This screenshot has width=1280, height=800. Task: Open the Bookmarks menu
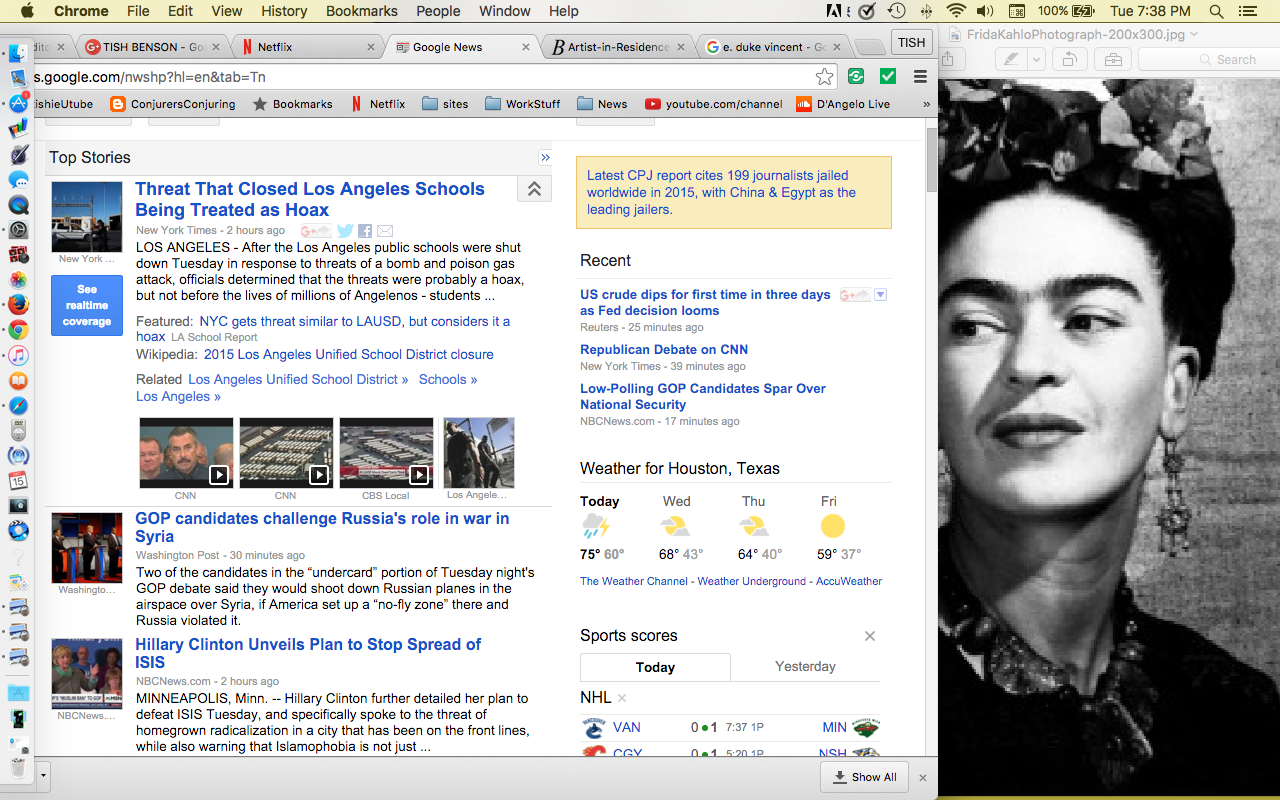361,11
